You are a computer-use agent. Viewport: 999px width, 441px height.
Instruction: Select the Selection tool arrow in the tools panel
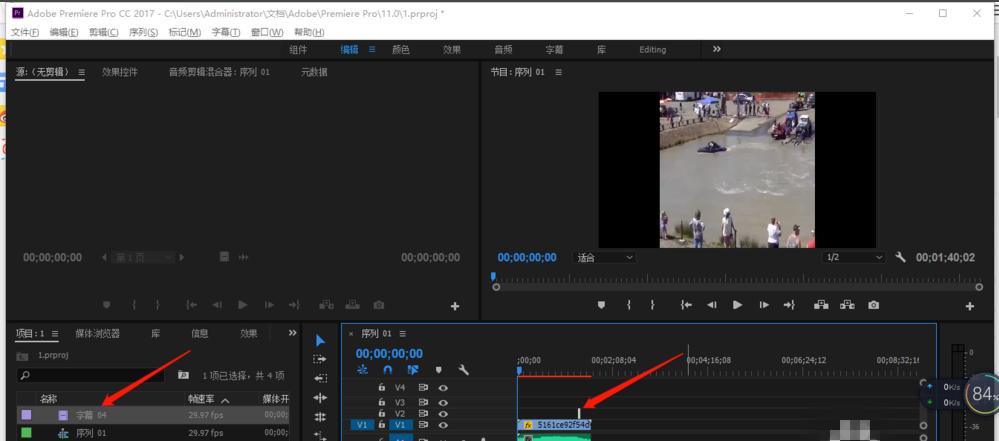[320, 341]
